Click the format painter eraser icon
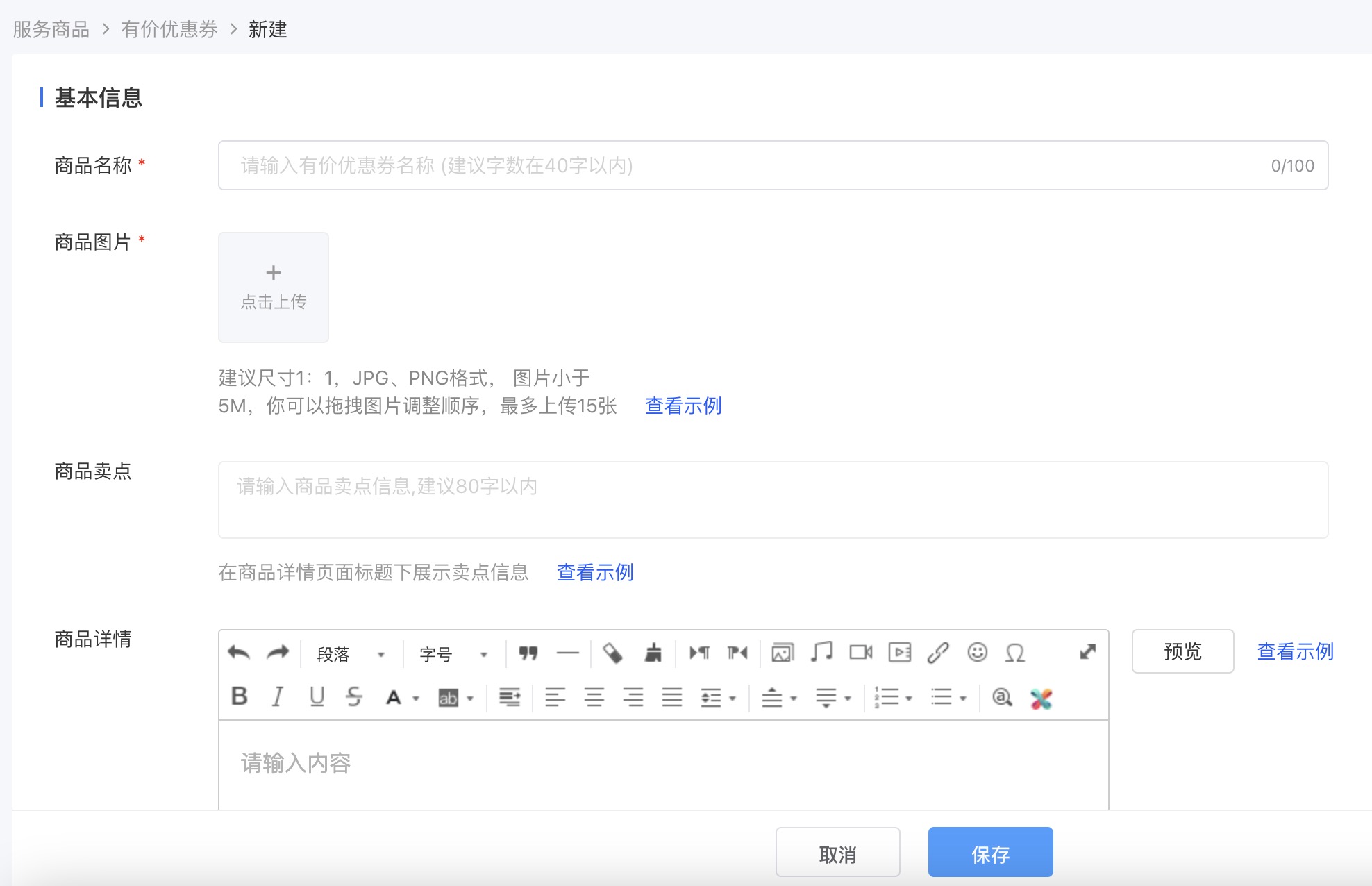Viewport: 1372px width, 886px height. [612, 653]
